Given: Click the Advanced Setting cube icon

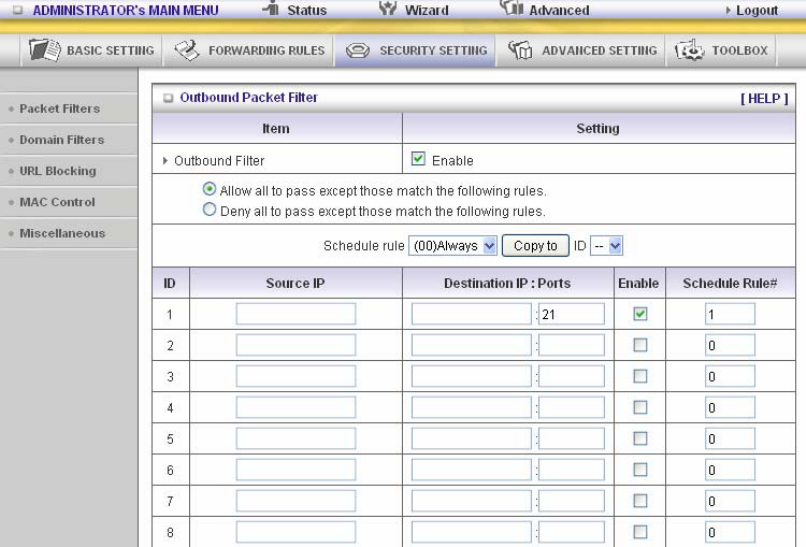Looking at the screenshot, I should [520, 50].
